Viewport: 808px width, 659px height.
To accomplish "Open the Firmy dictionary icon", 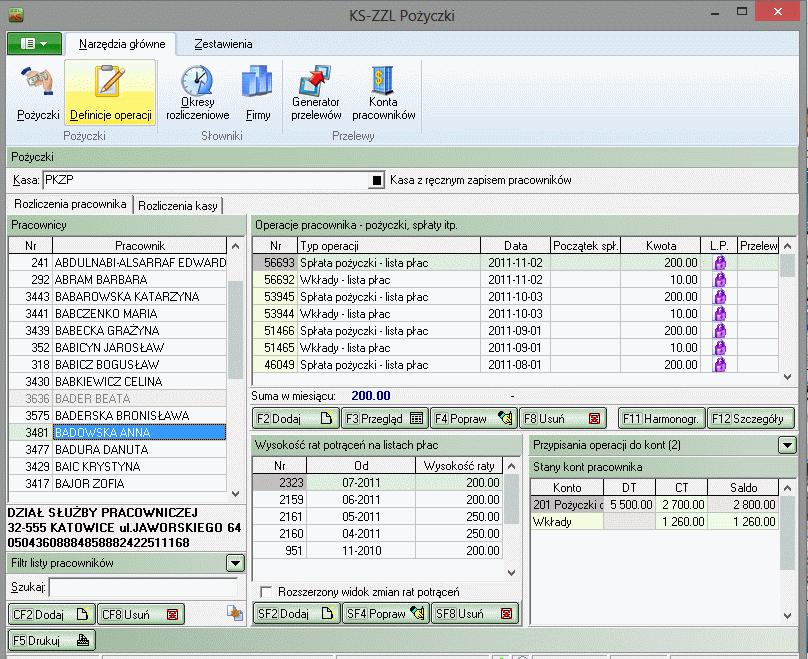I will pos(258,93).
